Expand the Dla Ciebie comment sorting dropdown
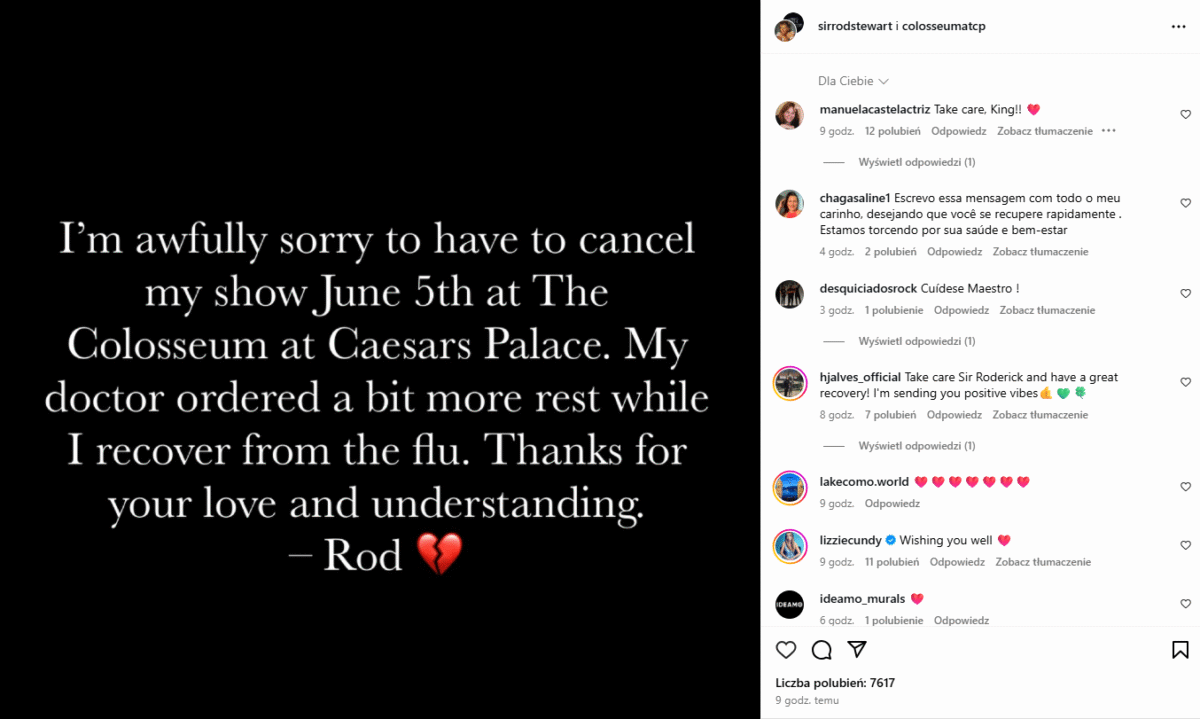Screen dimensions: 1200x719 click(x=853, y=81)
